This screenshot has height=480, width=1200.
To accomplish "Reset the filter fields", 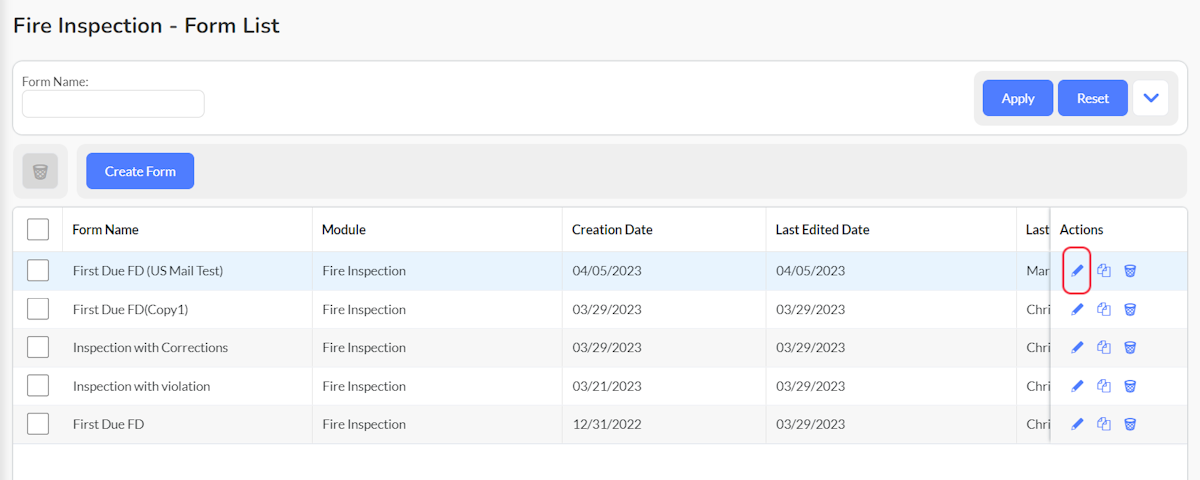I will (1093, 98).
